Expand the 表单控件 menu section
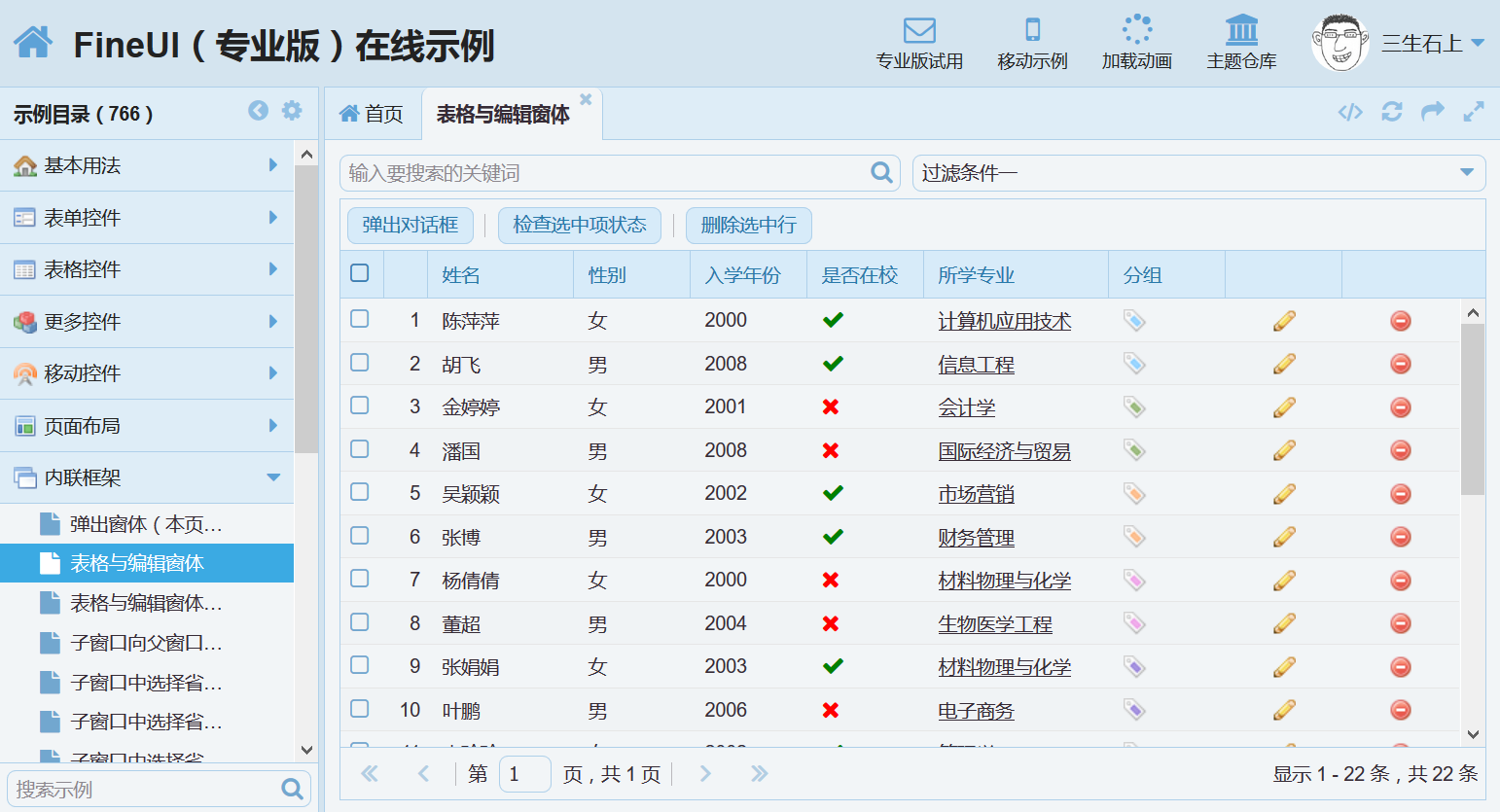The height and width of the screenshot is (812, 1500). [x=146, y=218]
